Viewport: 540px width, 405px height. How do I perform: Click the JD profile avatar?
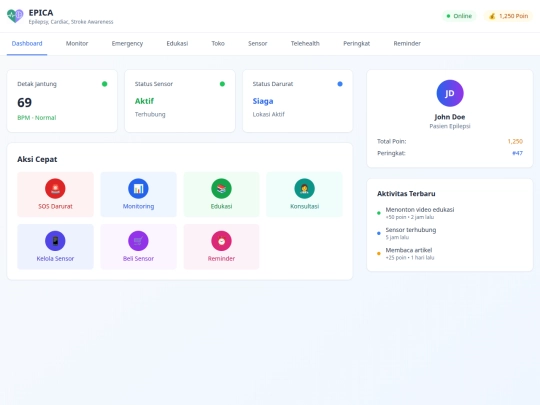coord(450,93)
